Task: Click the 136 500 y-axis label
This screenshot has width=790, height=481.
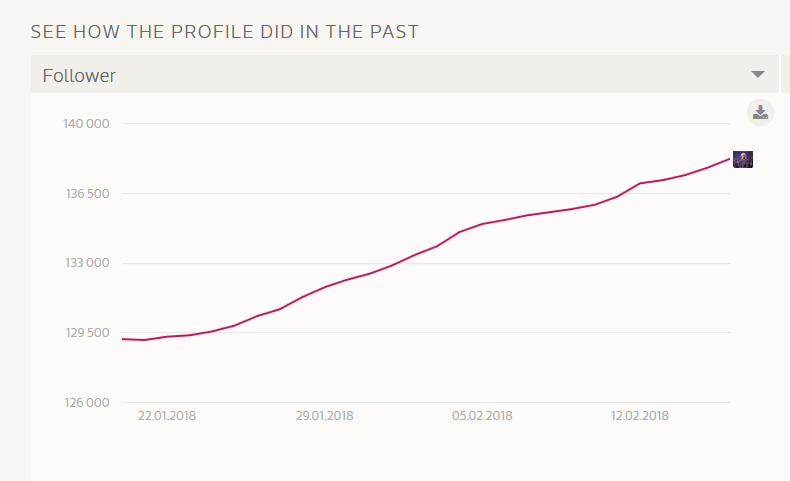Action: click(x=85, y=193)
